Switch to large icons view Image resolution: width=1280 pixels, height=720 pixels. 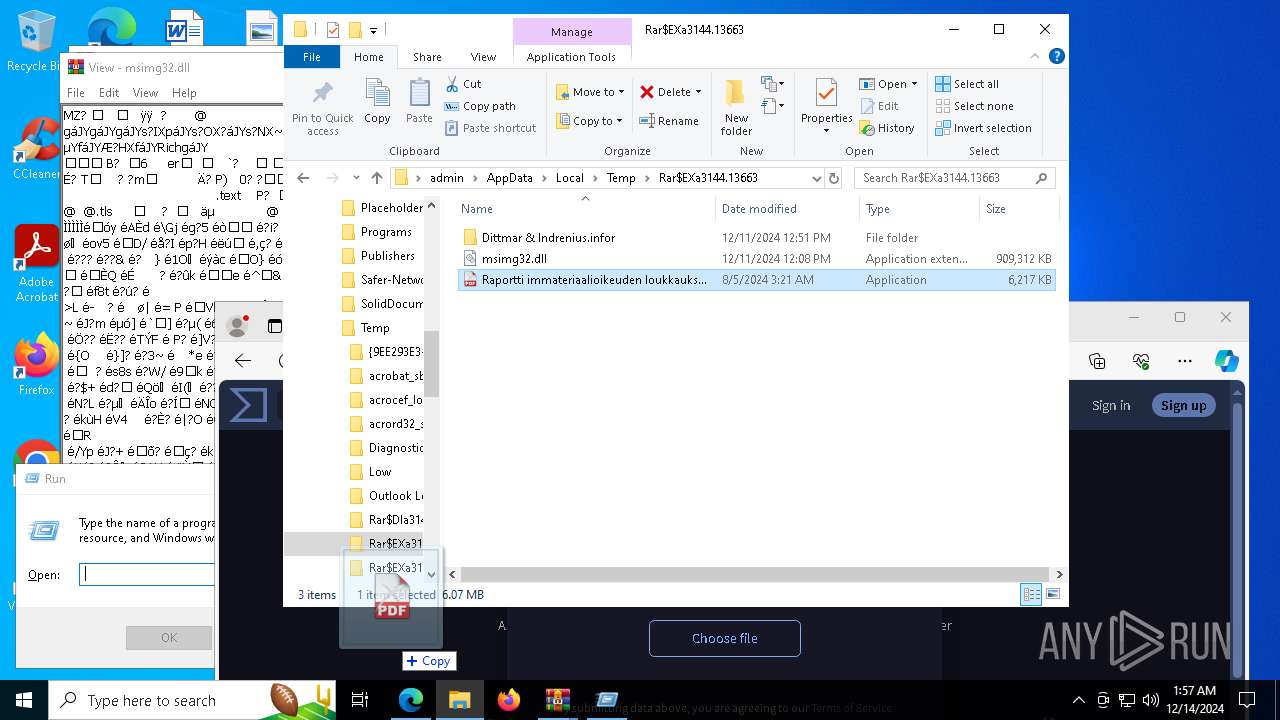(x=1052, y=594)
